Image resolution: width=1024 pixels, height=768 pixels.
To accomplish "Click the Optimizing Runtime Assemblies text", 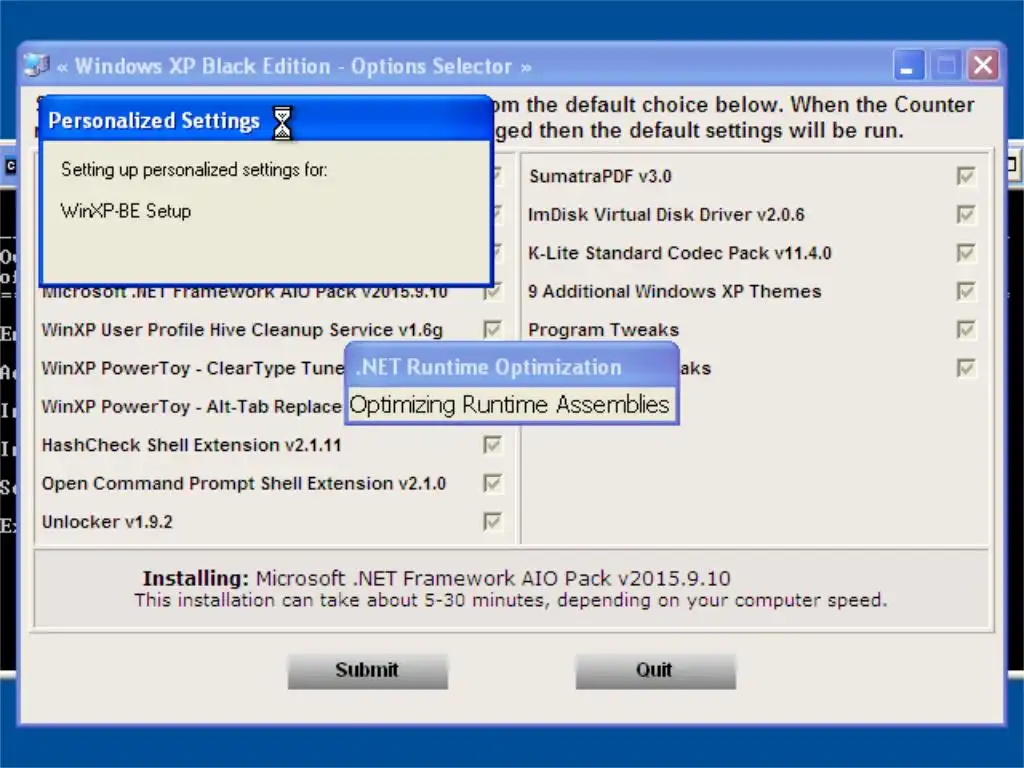I will (x=509, y=405).
